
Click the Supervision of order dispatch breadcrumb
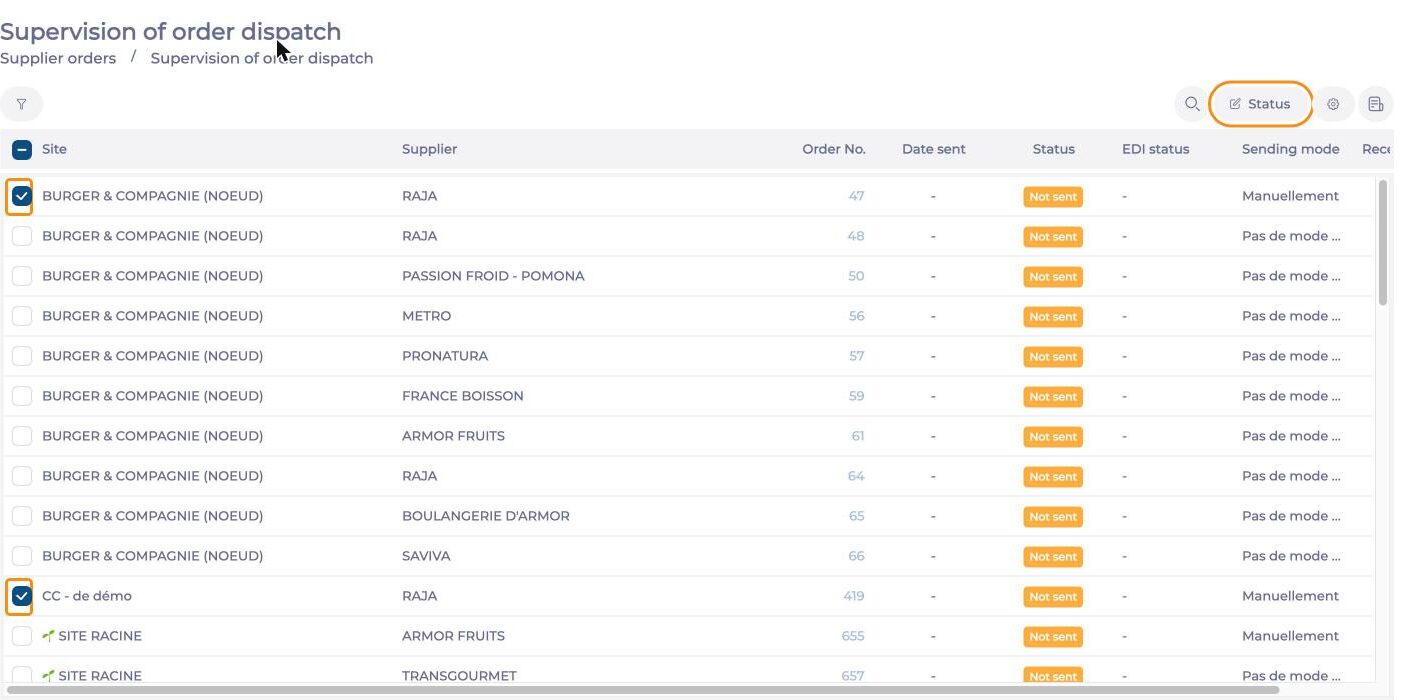point(262,58)
